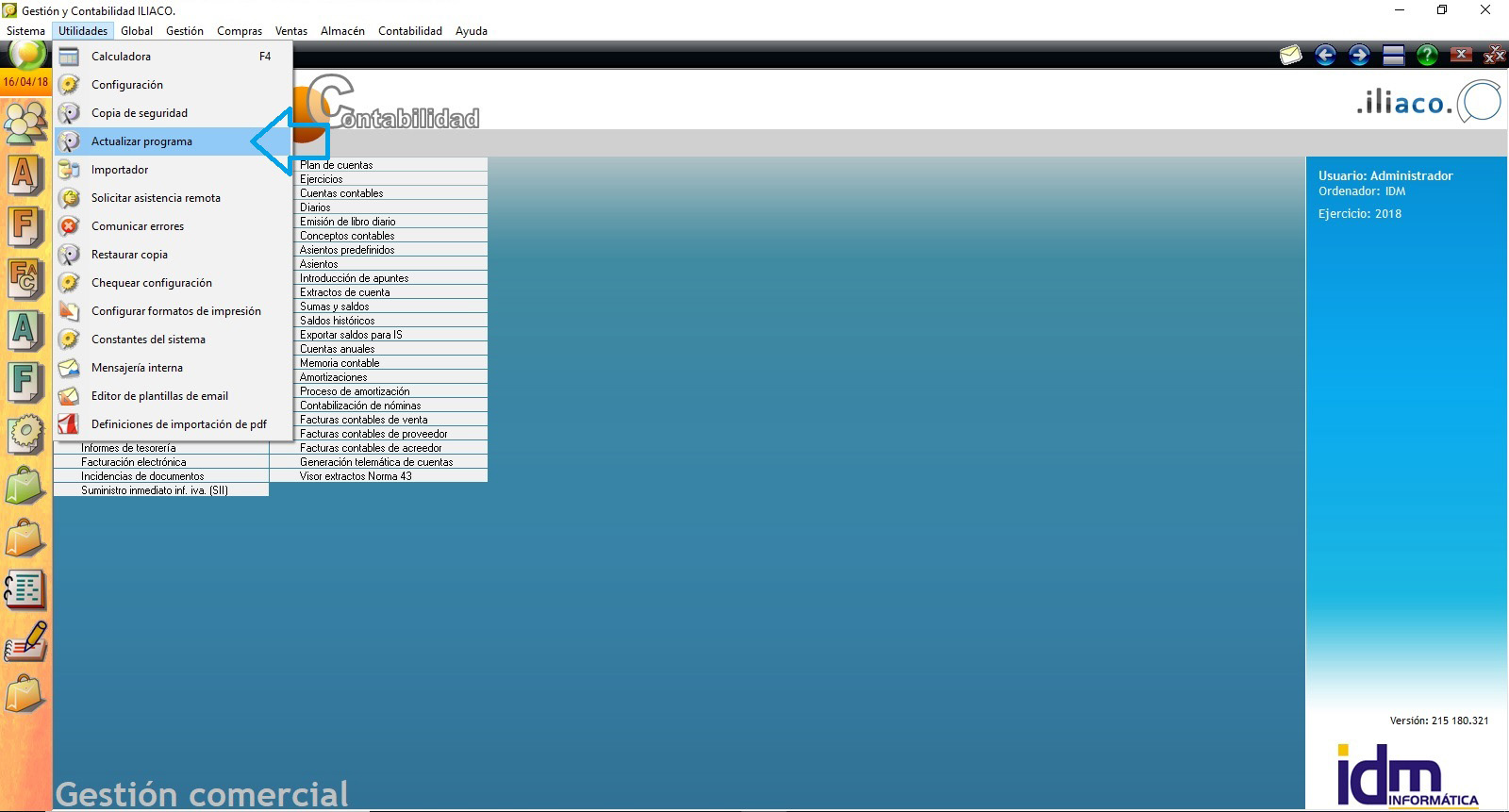Select Restaurar copia menu entry
Image resolution: width=1509 pixels, height=812 pixels.
[x=174, y=255]
